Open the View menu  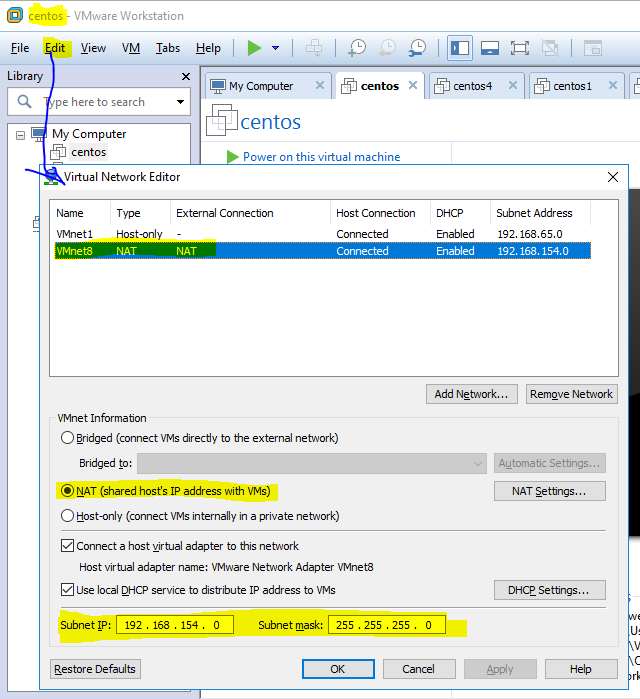coord(93,48)
